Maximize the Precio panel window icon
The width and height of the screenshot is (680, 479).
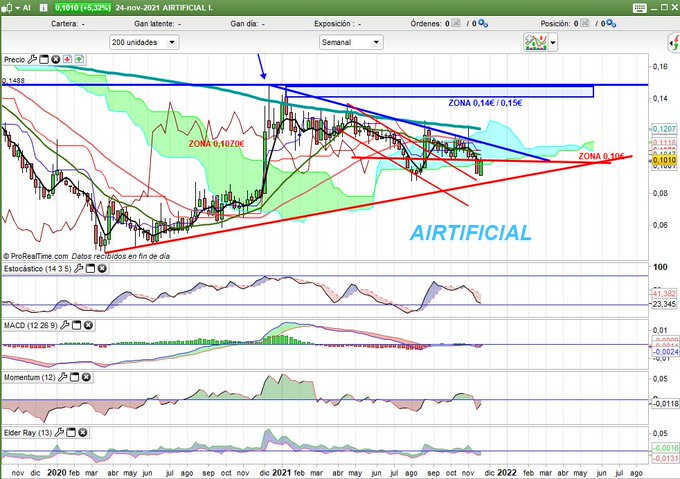coord(44,59)
